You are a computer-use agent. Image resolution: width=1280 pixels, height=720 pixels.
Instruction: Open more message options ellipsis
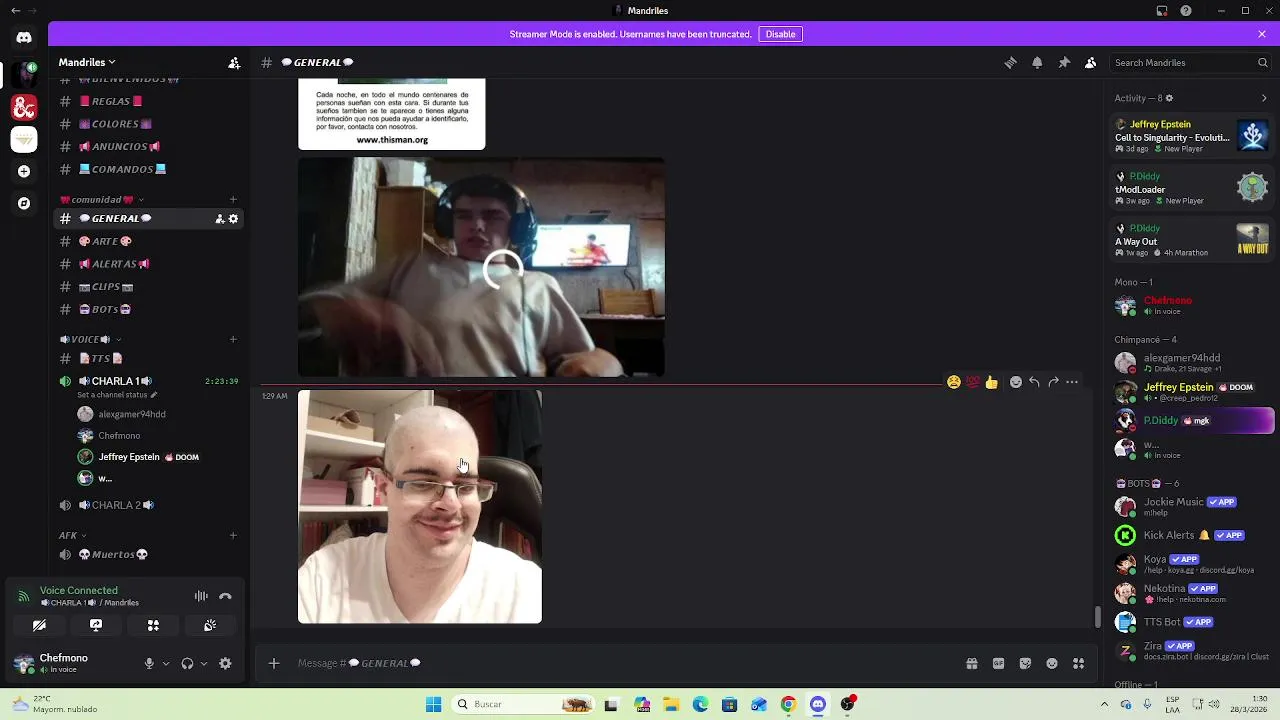coord(1072,382)
